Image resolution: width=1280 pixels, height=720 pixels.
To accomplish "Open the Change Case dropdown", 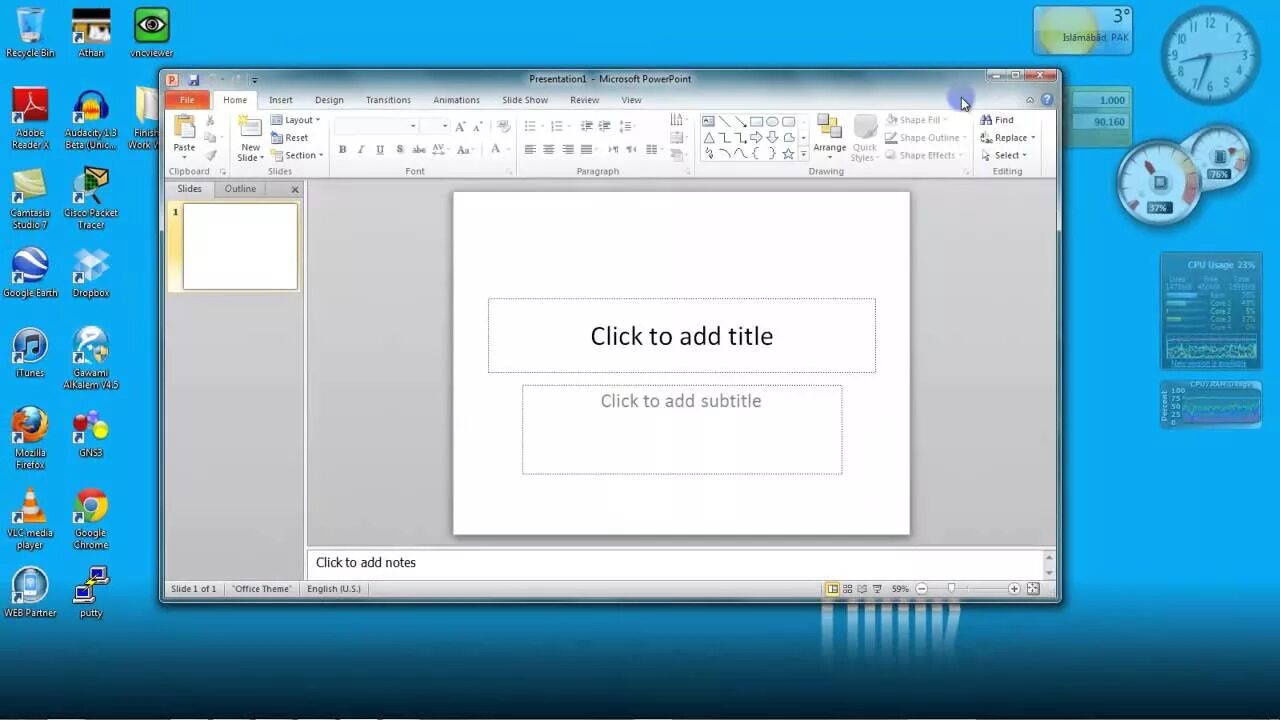I will click(464, 150).
